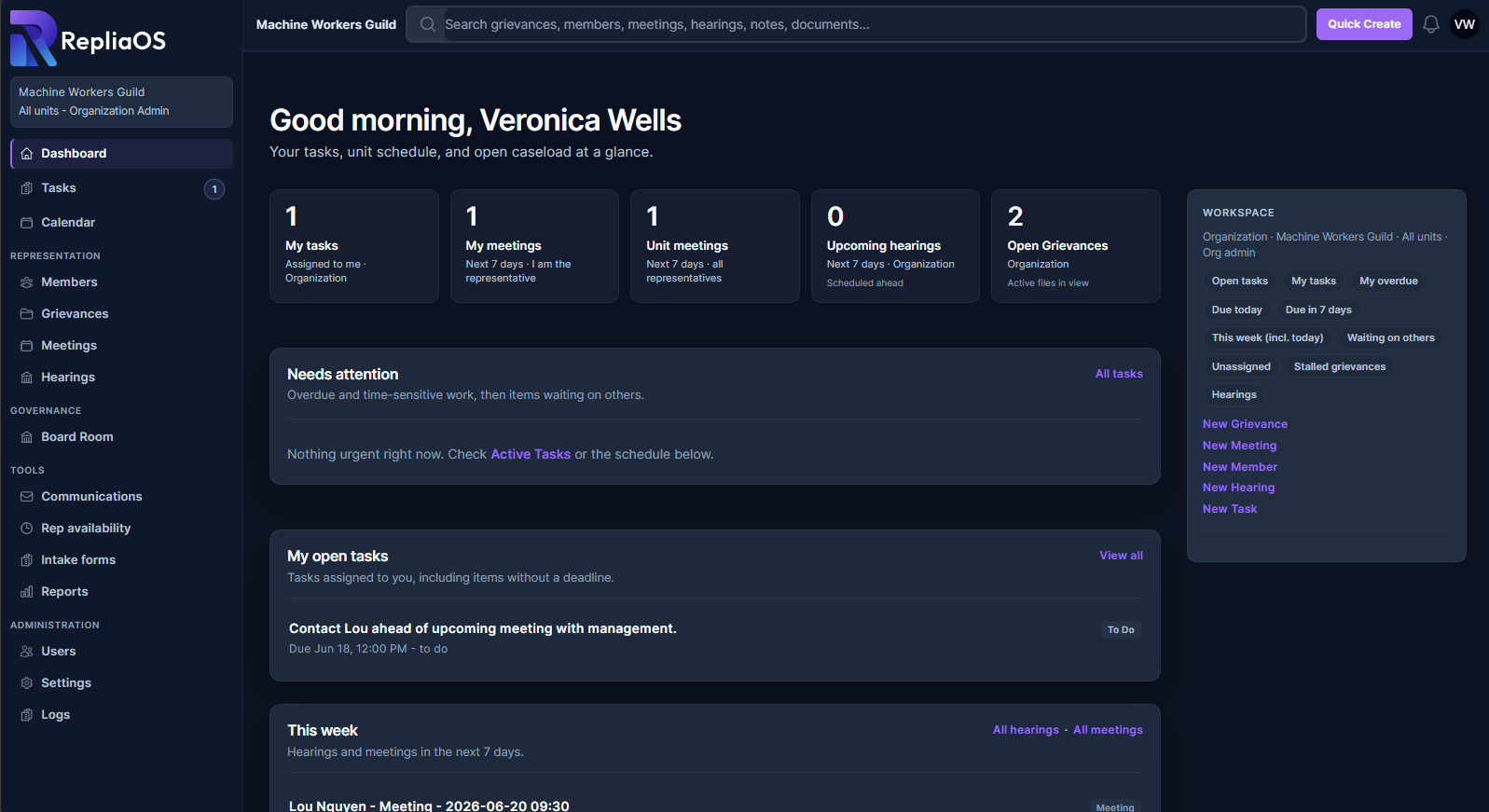The height and width of the screenshot is (812, 1489).
Task: Select the Unassigned chip
Action: tap(1241, 367)
